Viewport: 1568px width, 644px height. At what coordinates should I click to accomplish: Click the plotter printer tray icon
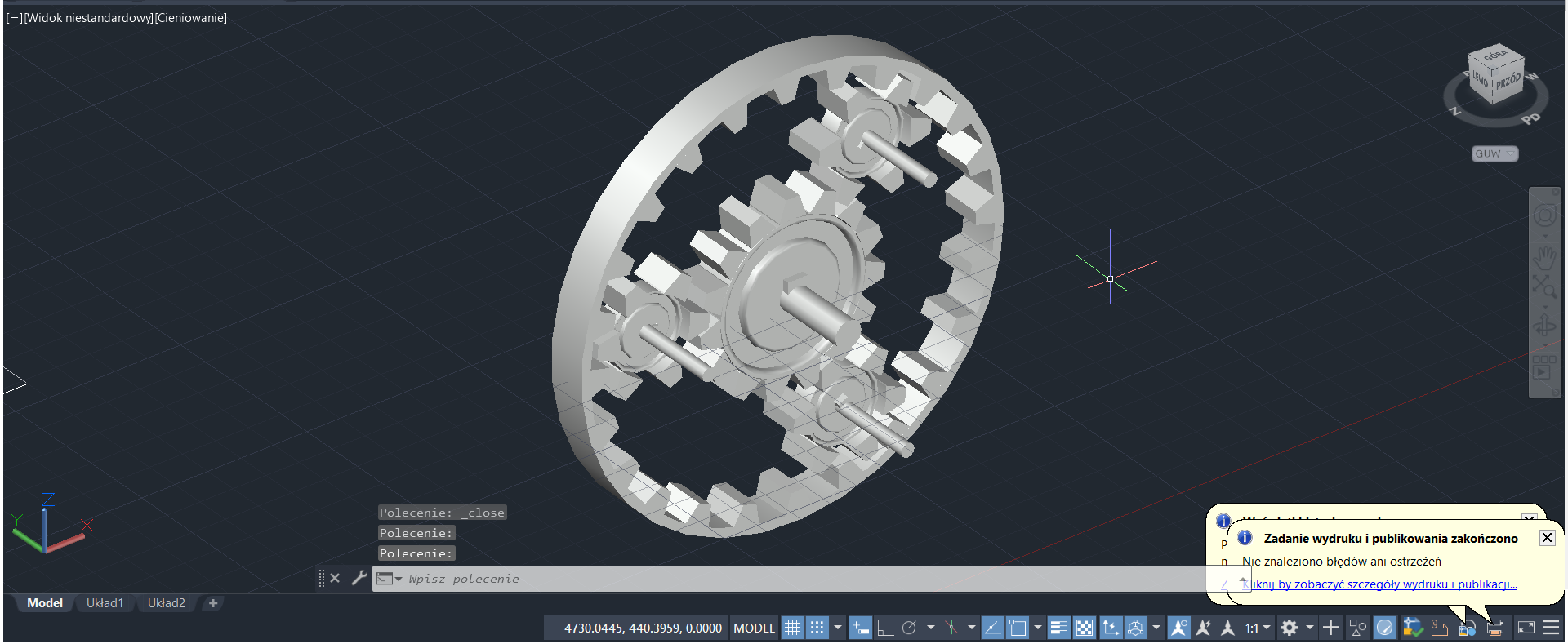click(1495, 628)
